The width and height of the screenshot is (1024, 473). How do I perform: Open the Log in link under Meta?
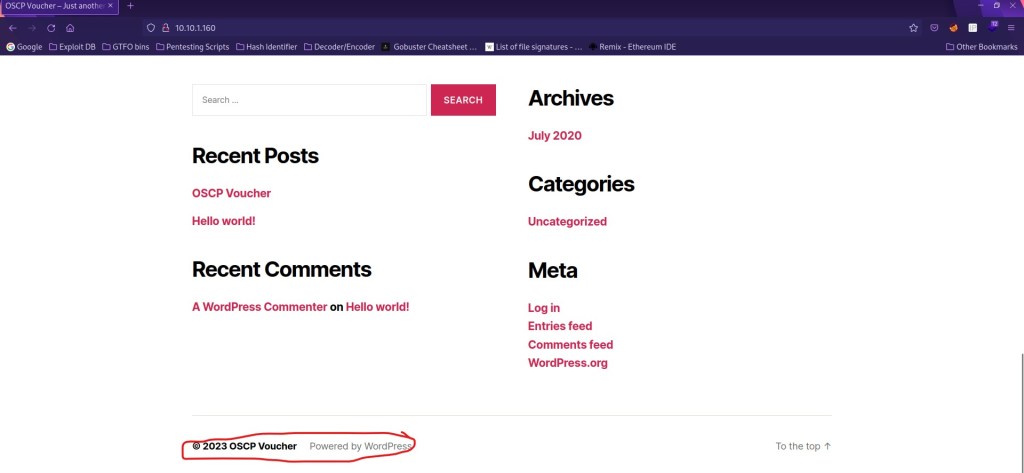click(544, 308)
